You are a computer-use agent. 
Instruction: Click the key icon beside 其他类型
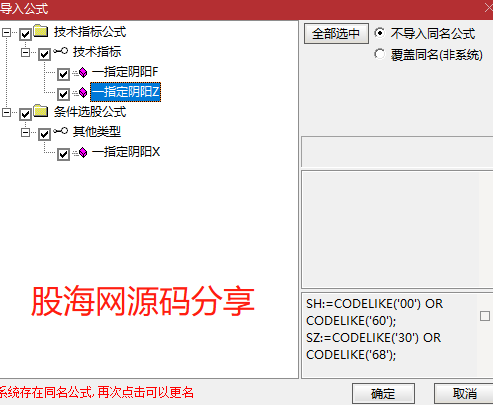point(61,131)
